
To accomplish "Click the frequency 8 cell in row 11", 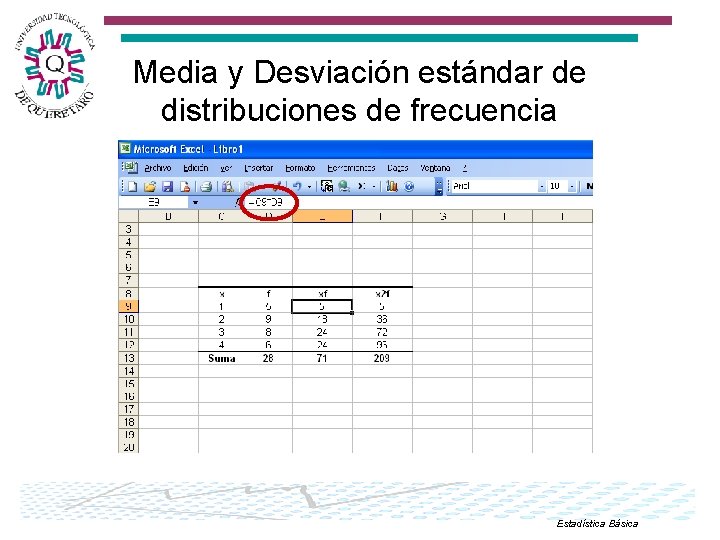I will 269,332.
